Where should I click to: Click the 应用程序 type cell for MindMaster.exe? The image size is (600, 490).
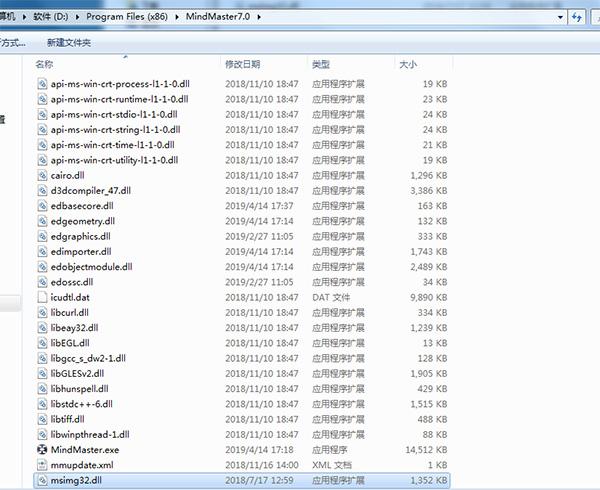click(329, 449)
